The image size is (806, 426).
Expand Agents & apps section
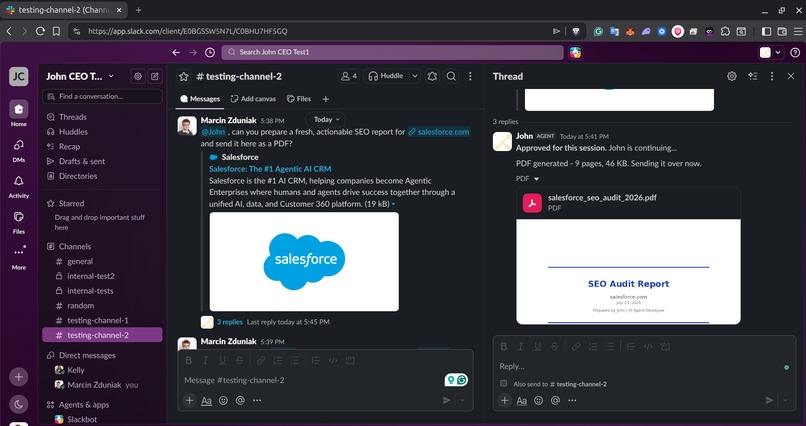point(83,405)
